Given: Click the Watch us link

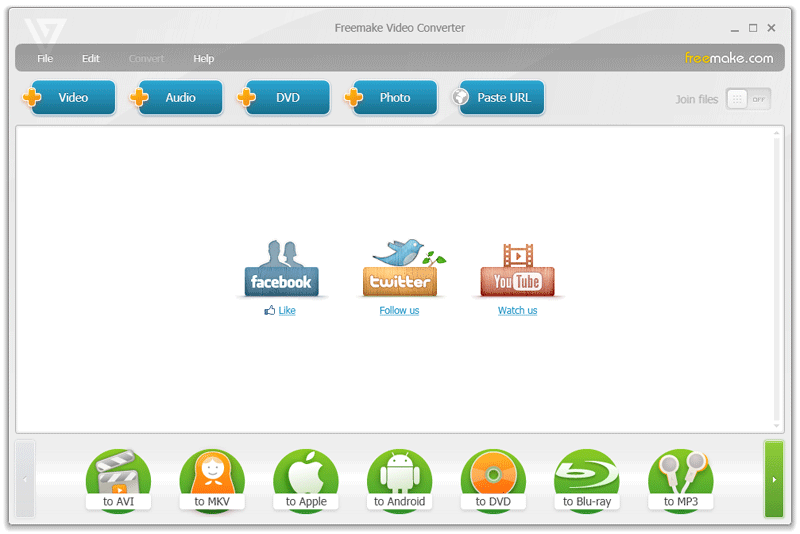Looking at the screenshot, I should point(517,310).
